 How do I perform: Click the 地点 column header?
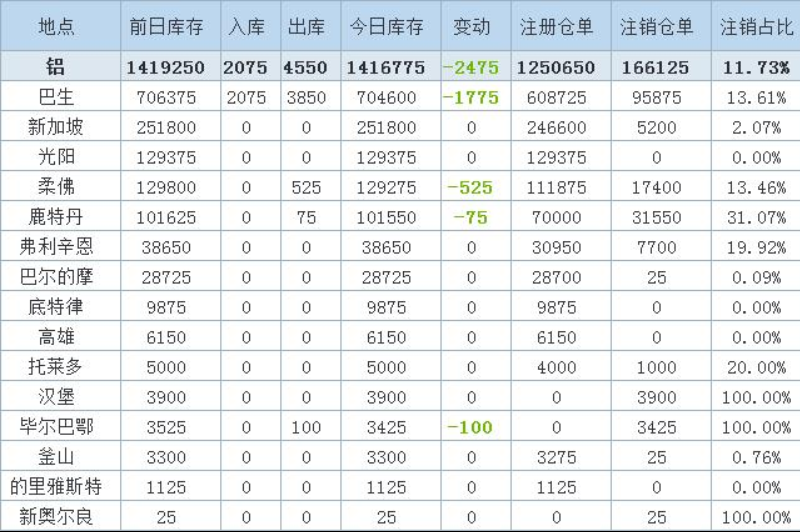[x=57, y=27]
